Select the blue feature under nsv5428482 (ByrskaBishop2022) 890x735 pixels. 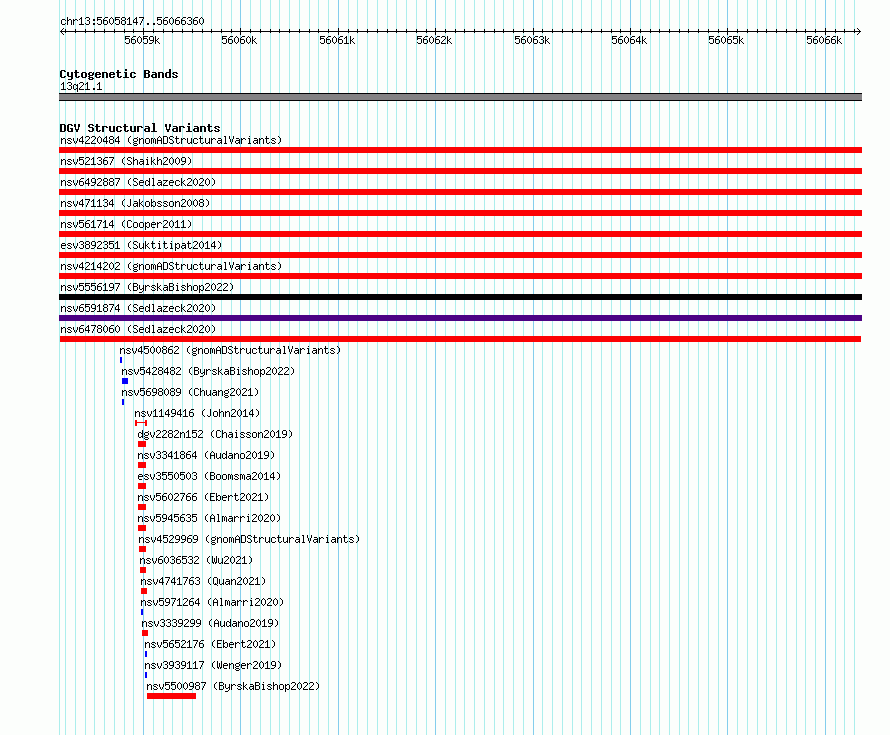tap(125, 381)
